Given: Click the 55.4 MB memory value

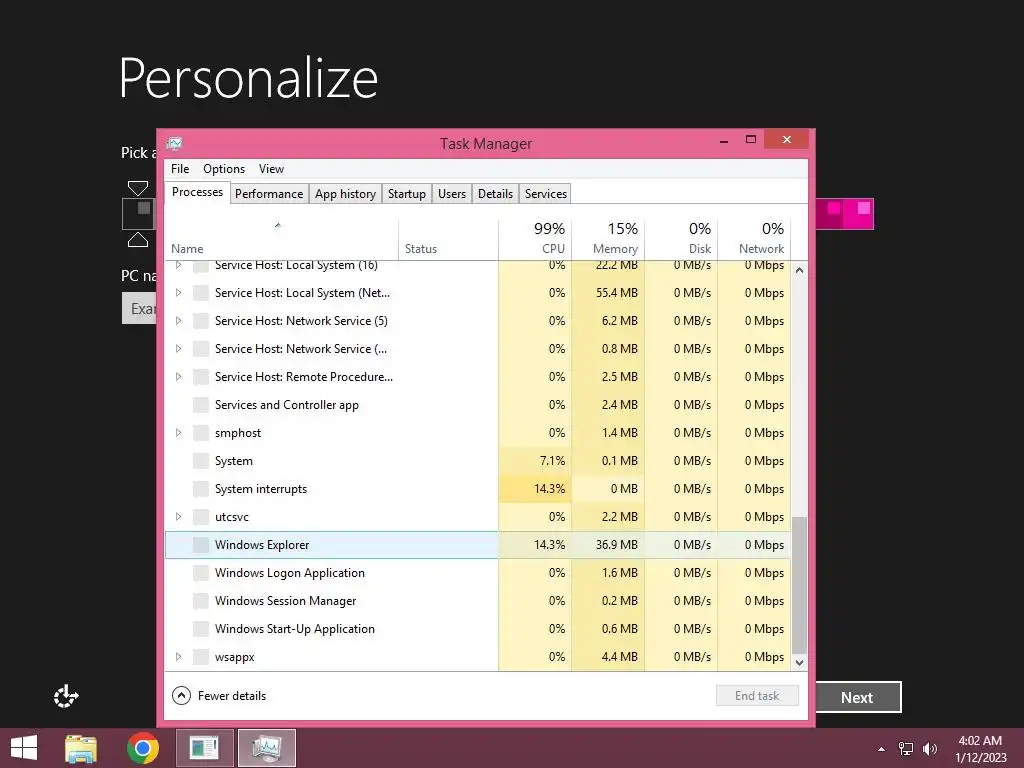Looking at the screenshot, I should pos(616,293).
